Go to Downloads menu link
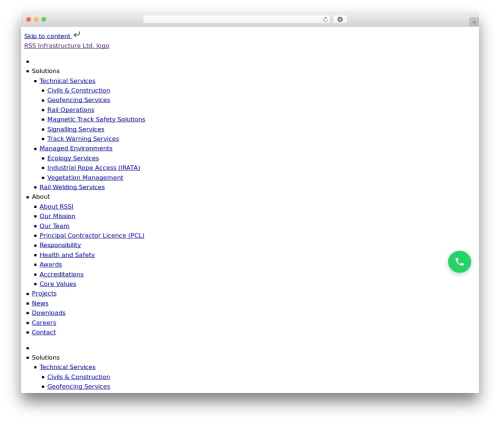The width and height of the screenshot is (500, 423). [x=48, y=313]
